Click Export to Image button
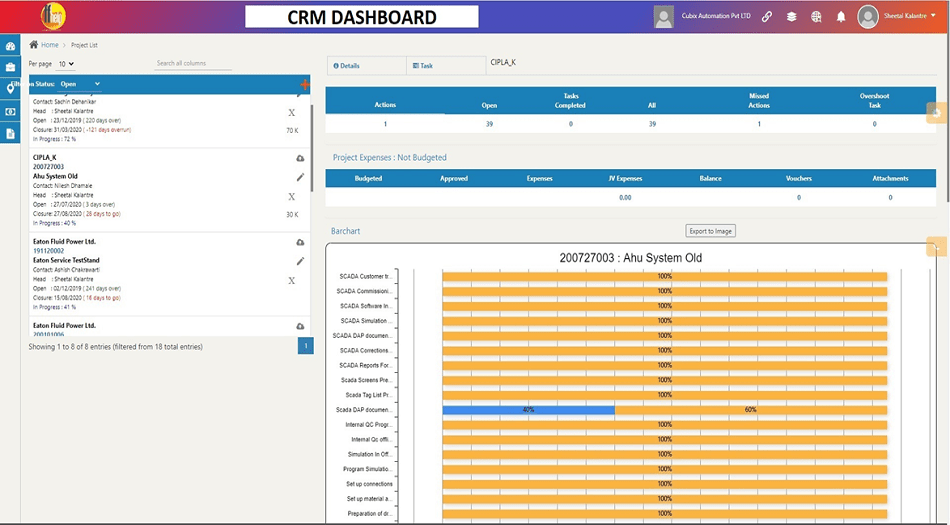Screen dimensions: 950x525 point(711,231)
